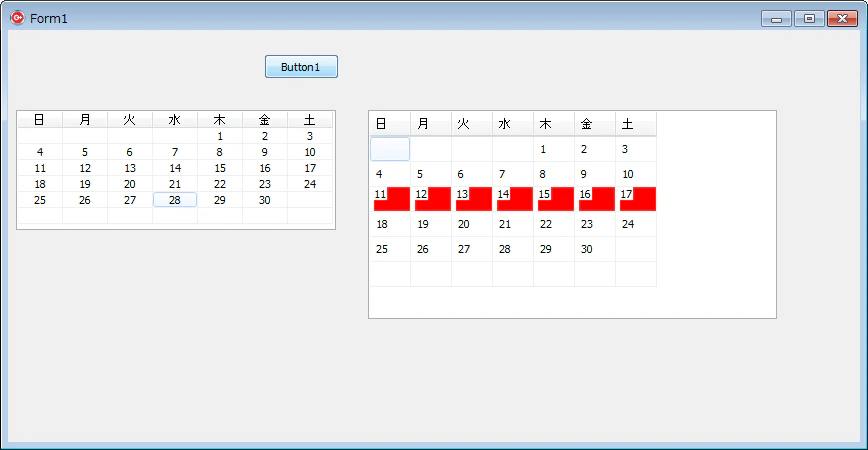Click the 土 header in the smaller calendar
Screen dimensions: 868x450
[x=310, y=120]
